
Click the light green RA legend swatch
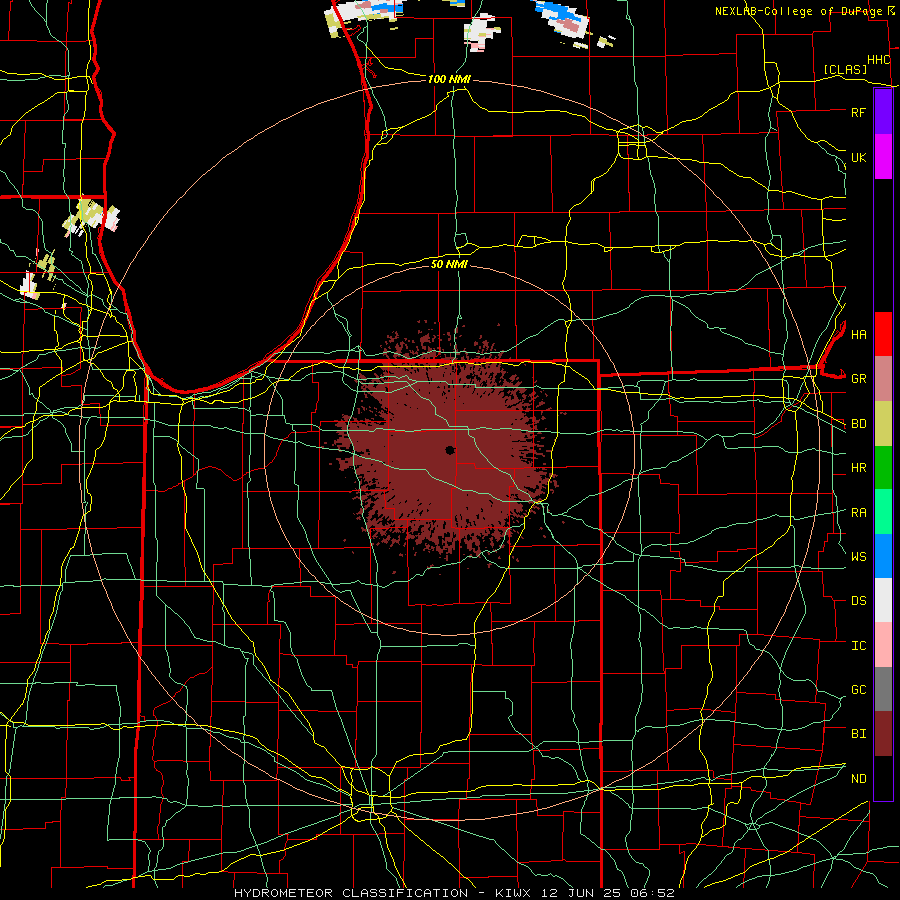pos(883,512)
